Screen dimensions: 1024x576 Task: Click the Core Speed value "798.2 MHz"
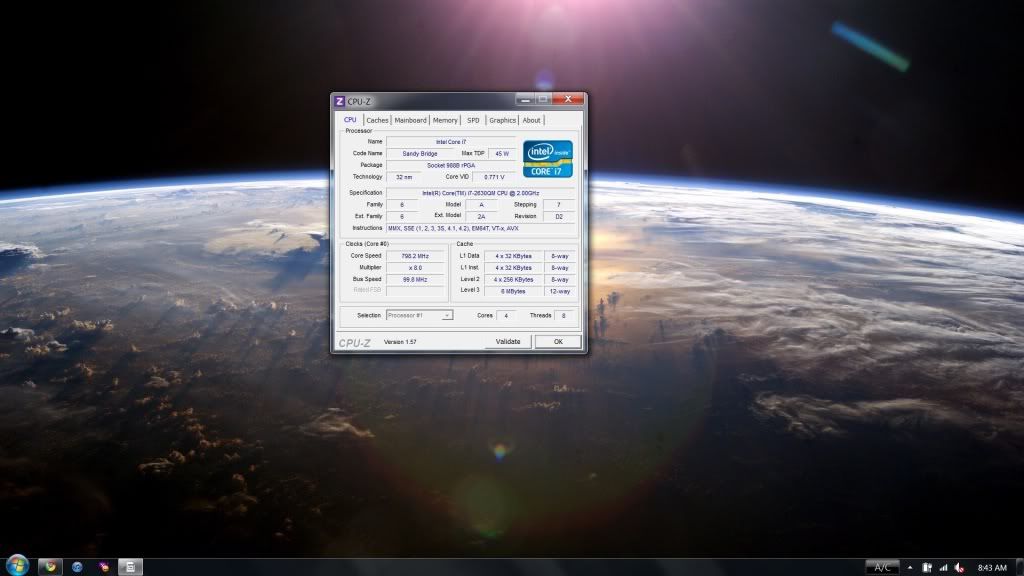pyautogui.click(x=415, y=256)
